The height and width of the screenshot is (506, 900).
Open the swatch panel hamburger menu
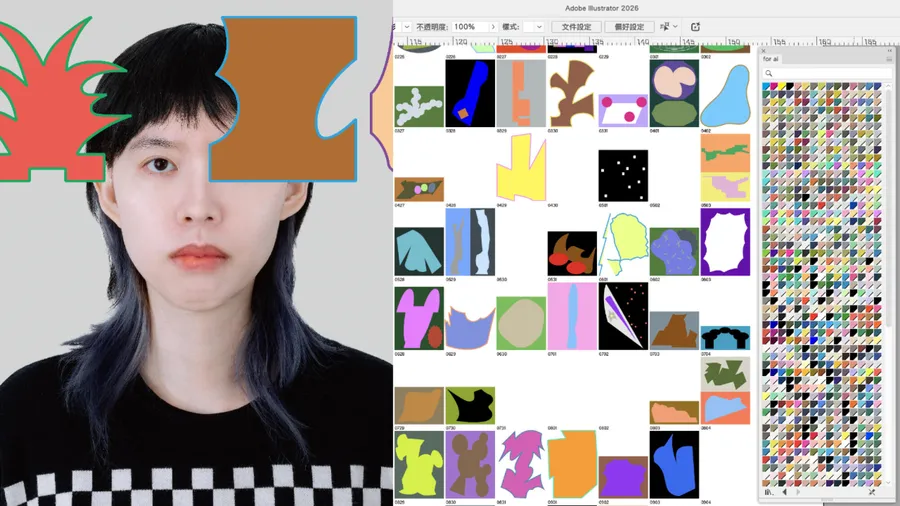coord(889,59)
